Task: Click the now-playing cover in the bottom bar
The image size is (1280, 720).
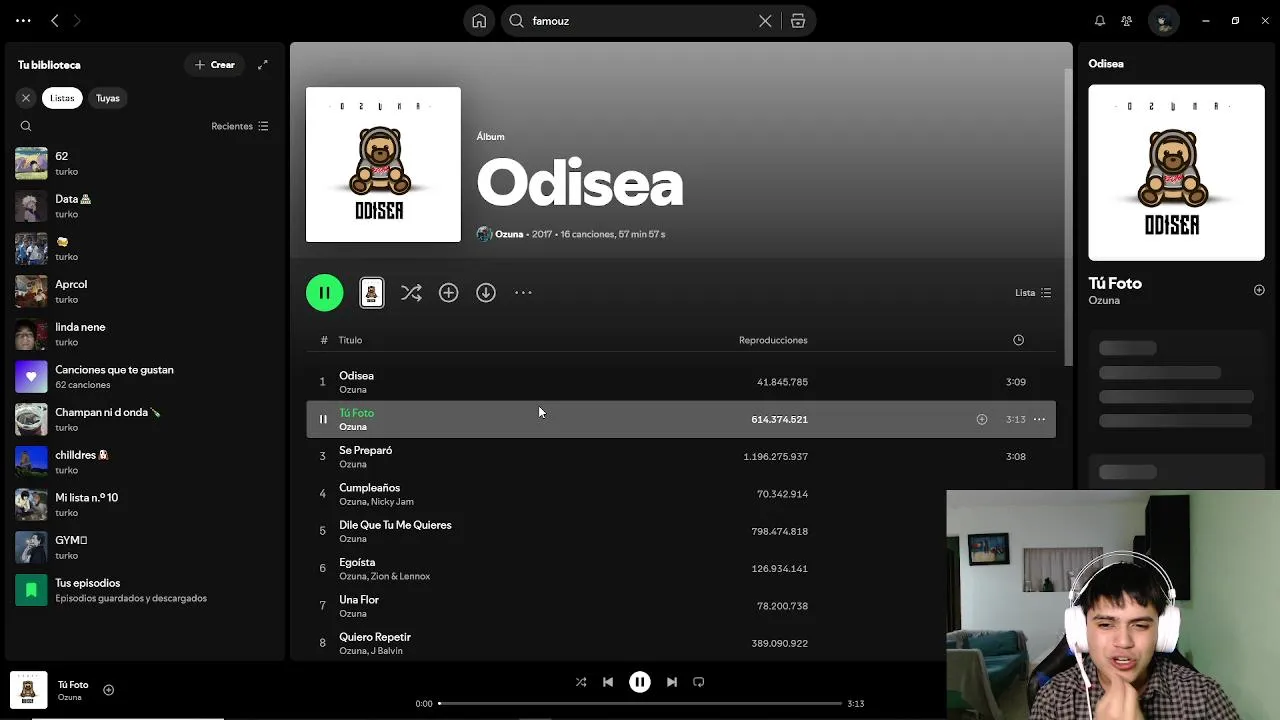Action: point(28,690)
